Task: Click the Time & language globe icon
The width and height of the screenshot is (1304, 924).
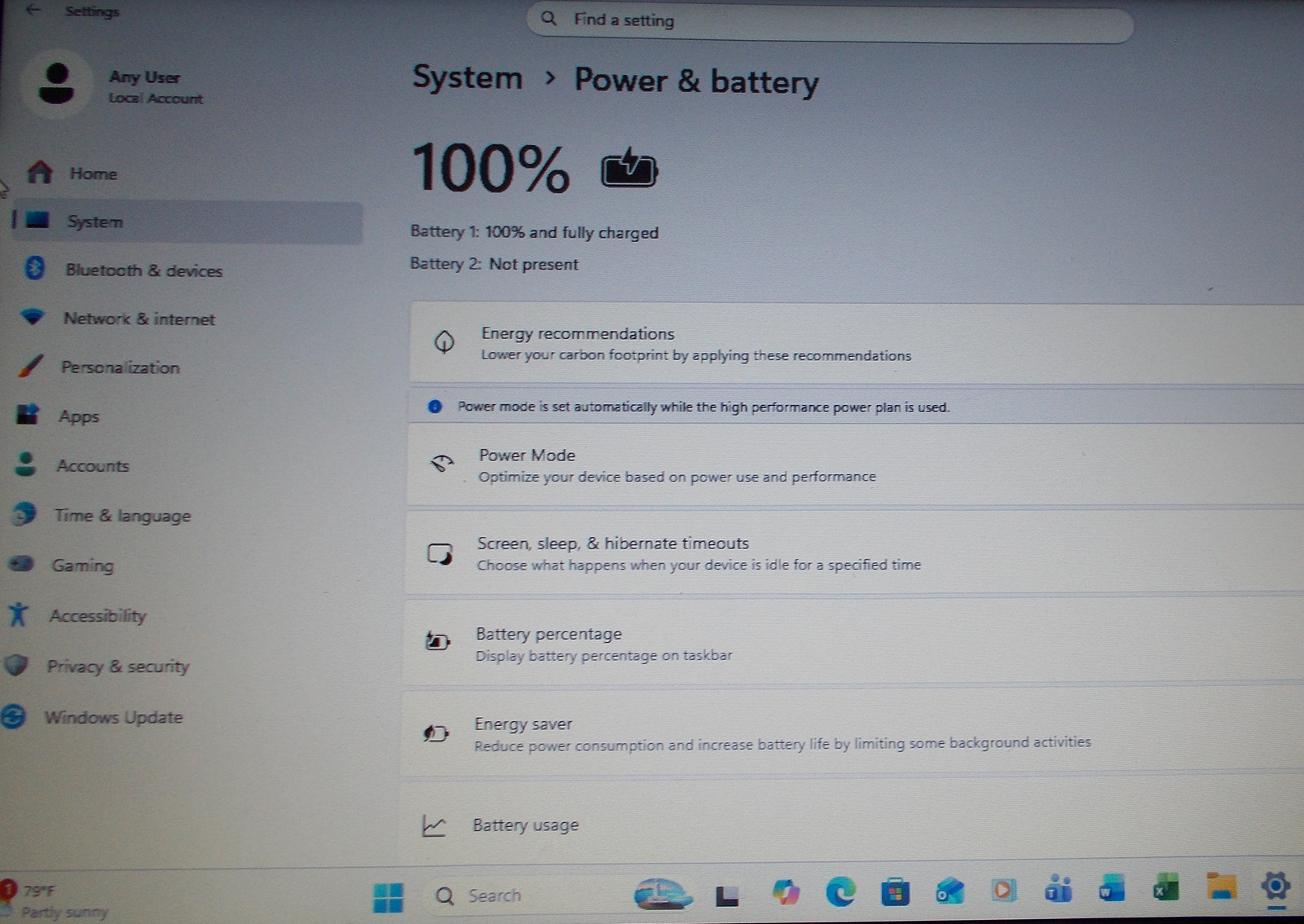Action: tap(24, 513)
